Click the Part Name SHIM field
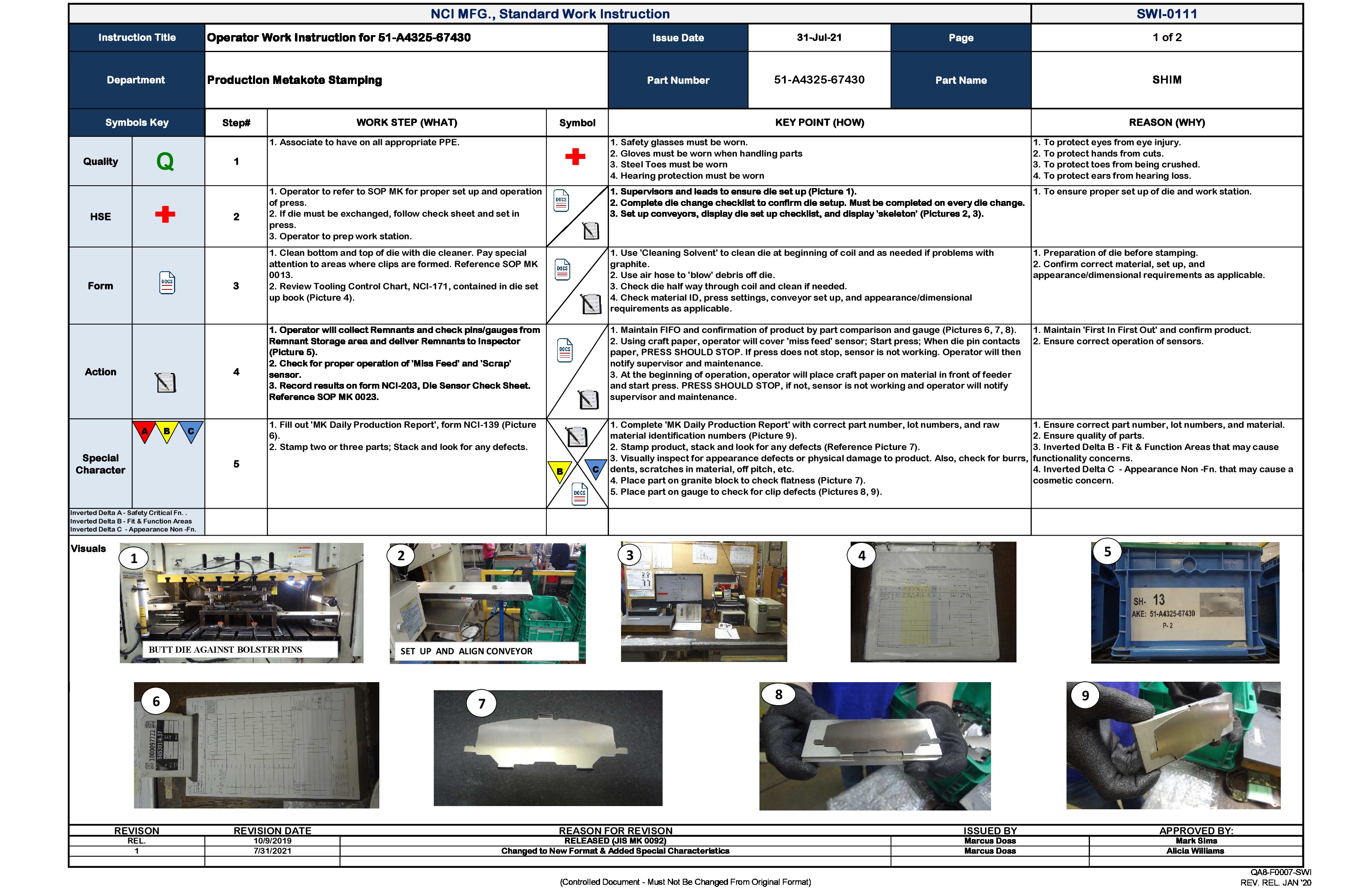This screenshot has height=888, width=1372. pyautogui.click(x=1167, y=80)
